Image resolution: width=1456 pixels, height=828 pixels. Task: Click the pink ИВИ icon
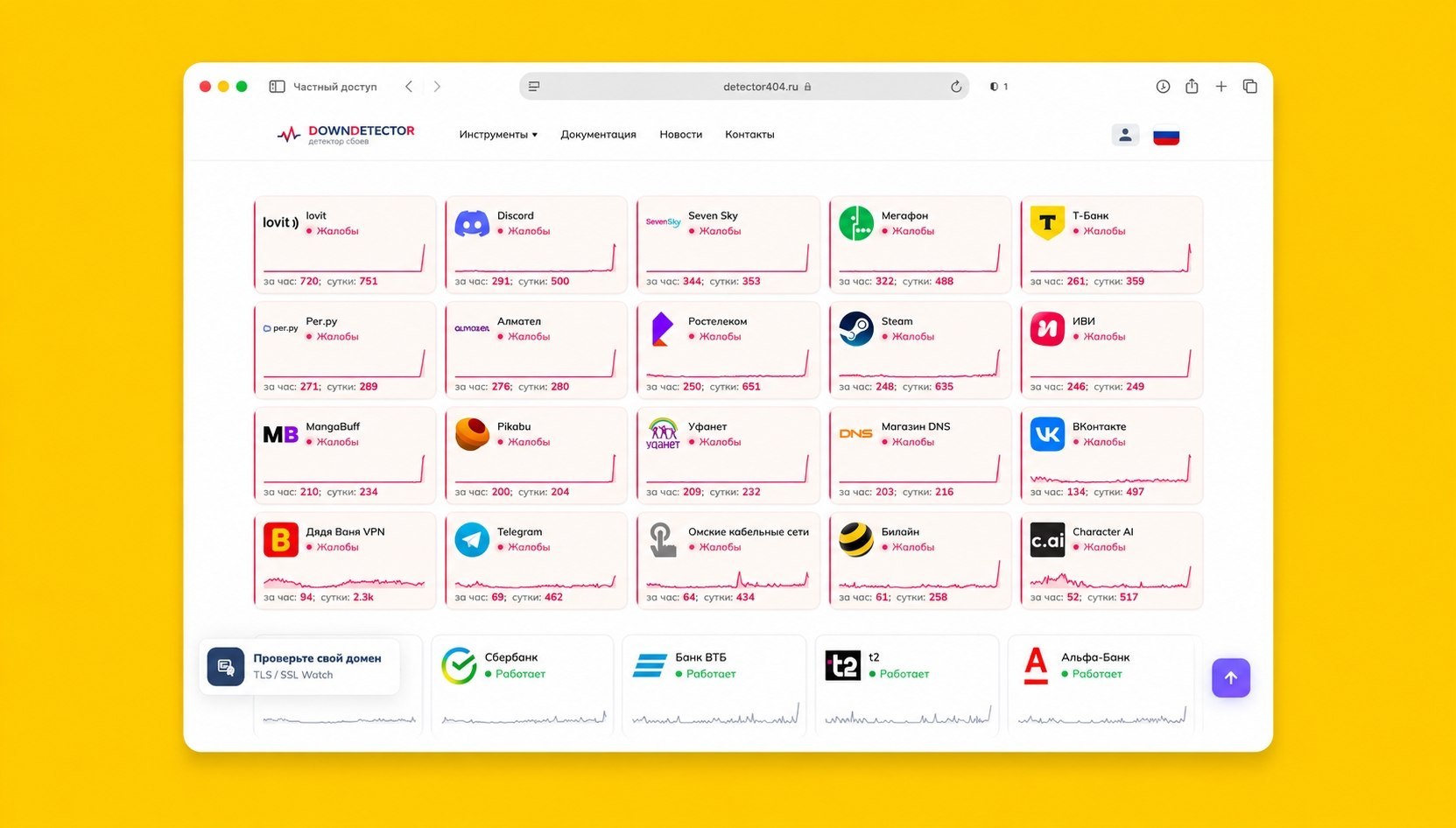tap(1047, 329)
